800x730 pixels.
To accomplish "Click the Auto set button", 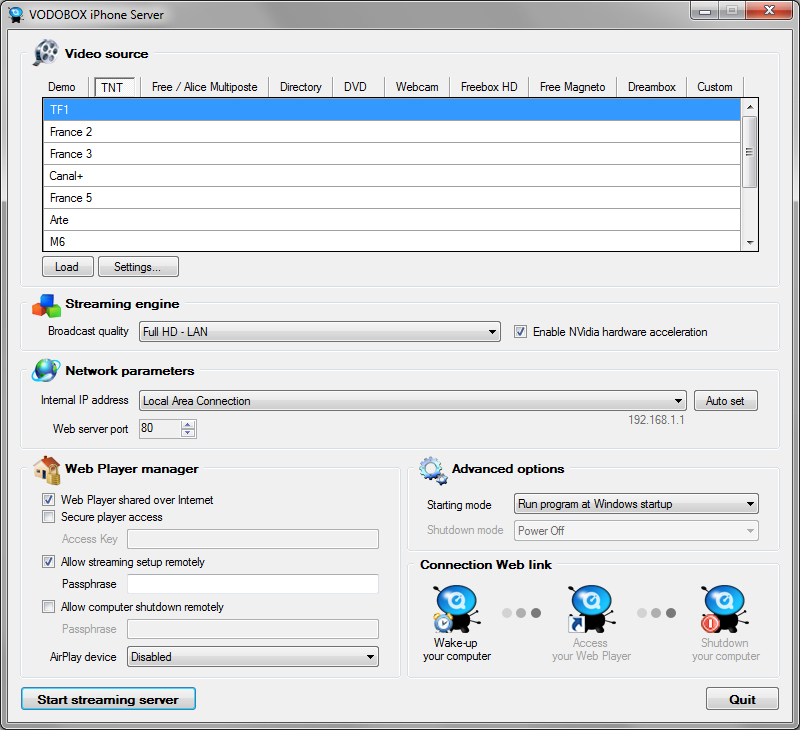I will tap(726, 401).
